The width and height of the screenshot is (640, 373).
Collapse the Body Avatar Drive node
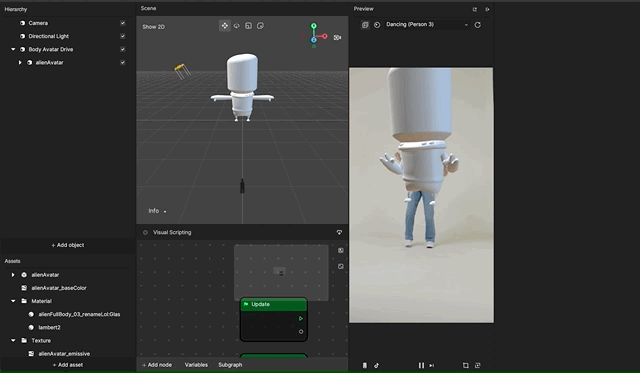tap(13, 49)
